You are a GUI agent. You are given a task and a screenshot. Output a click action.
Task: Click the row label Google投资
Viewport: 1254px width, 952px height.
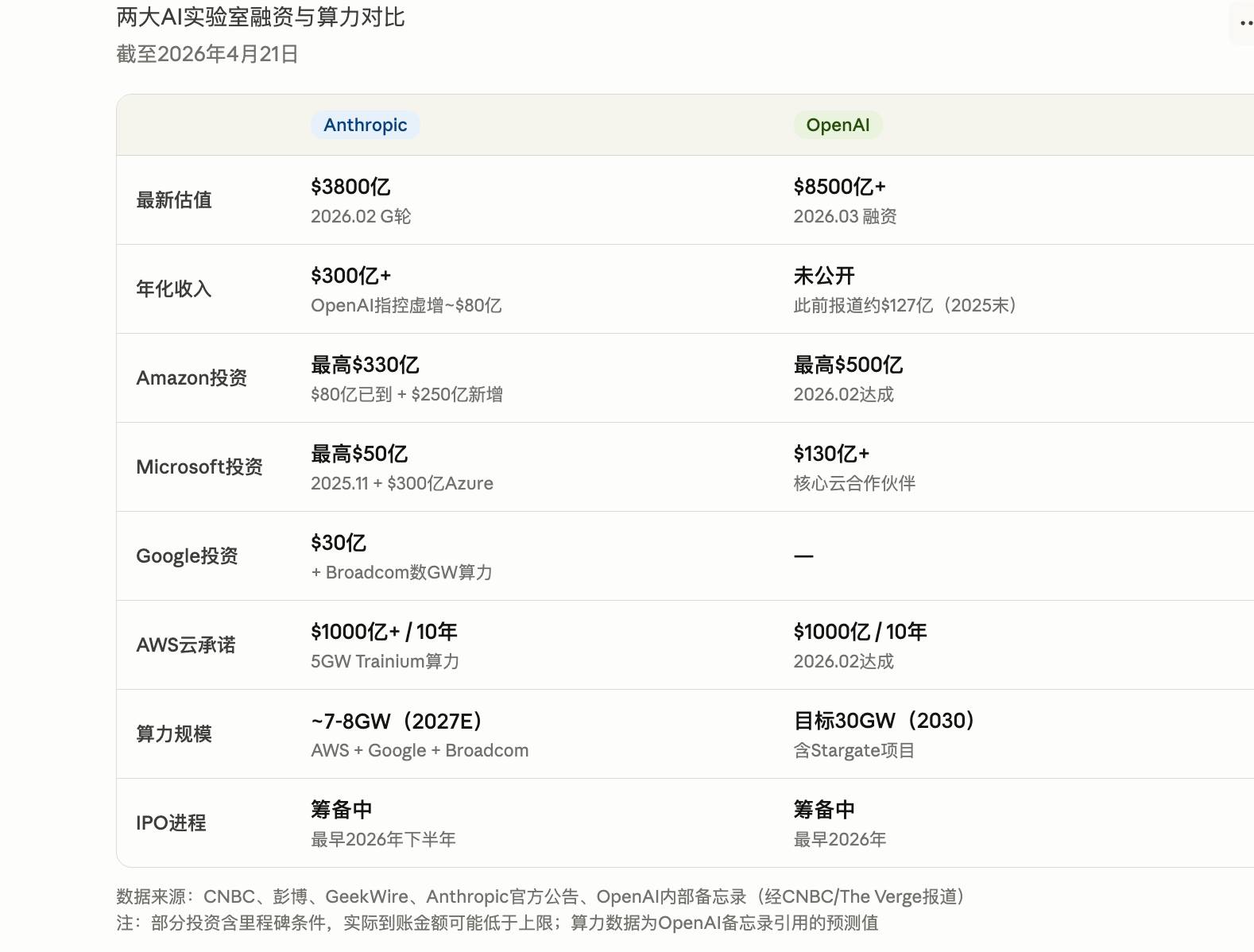187,556
